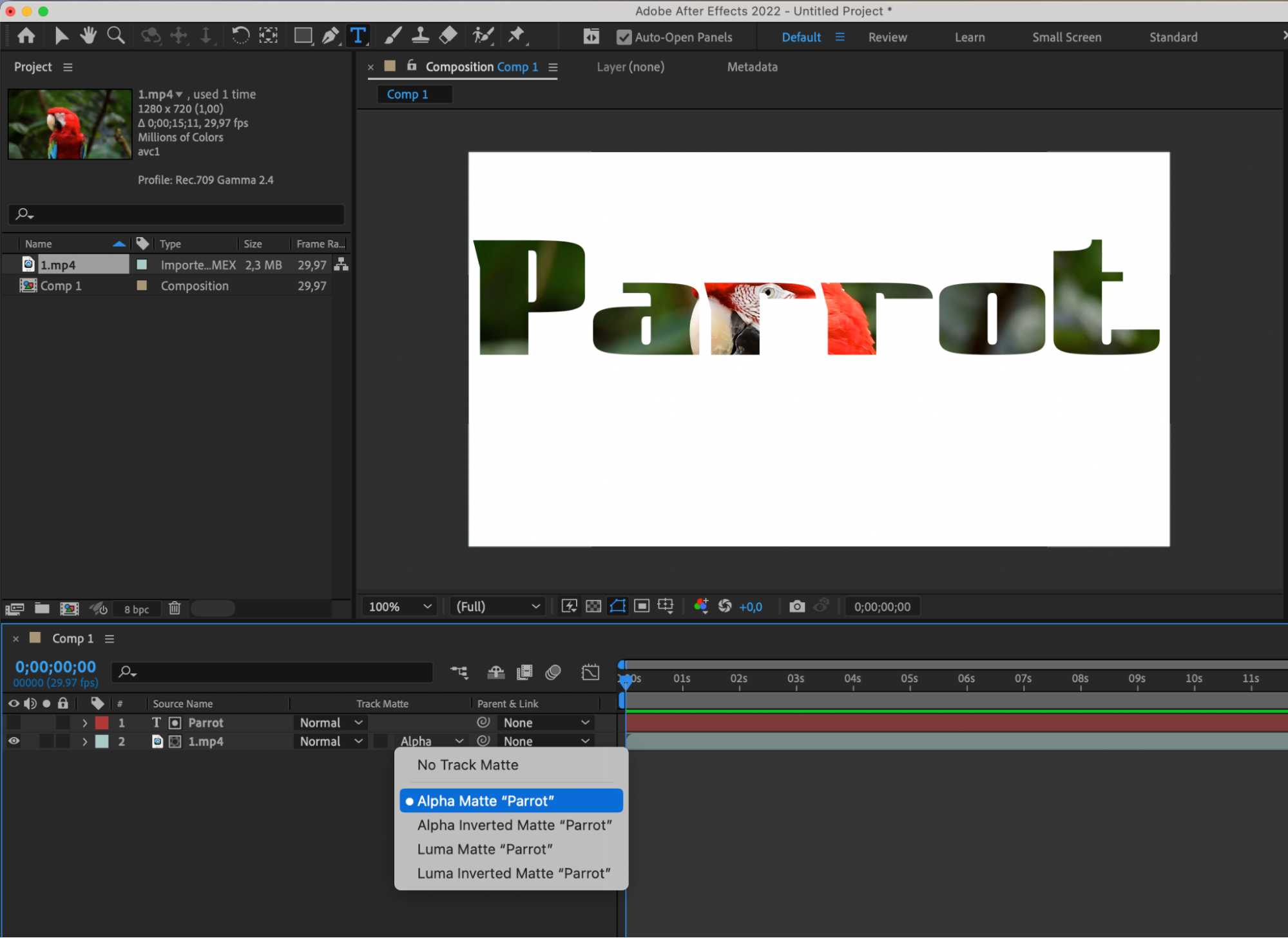Select the Eraser tool
1288x938 pixels.
coord(448,35)
